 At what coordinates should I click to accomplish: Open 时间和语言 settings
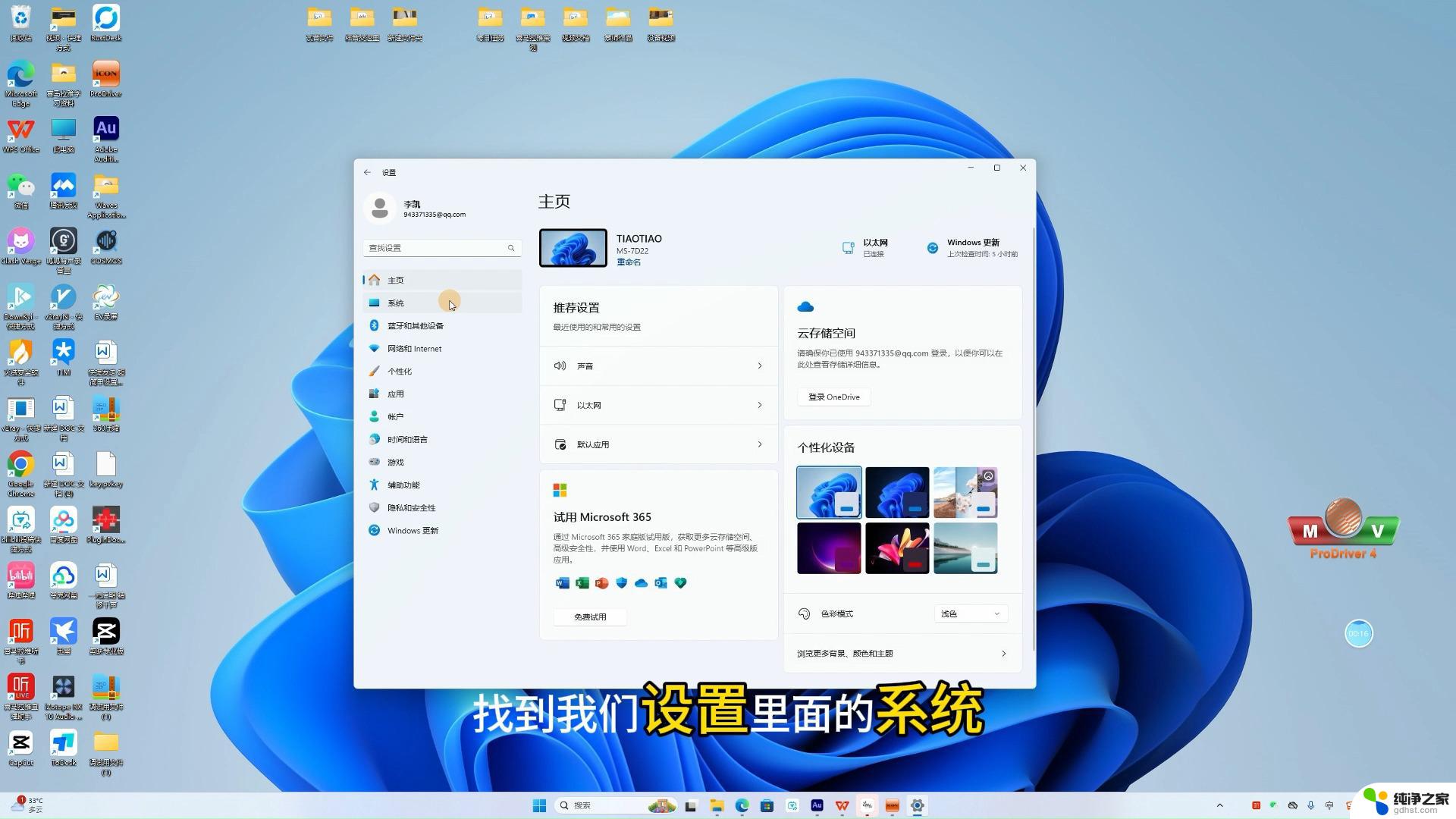pyautogui.click(x=442, y=439)
